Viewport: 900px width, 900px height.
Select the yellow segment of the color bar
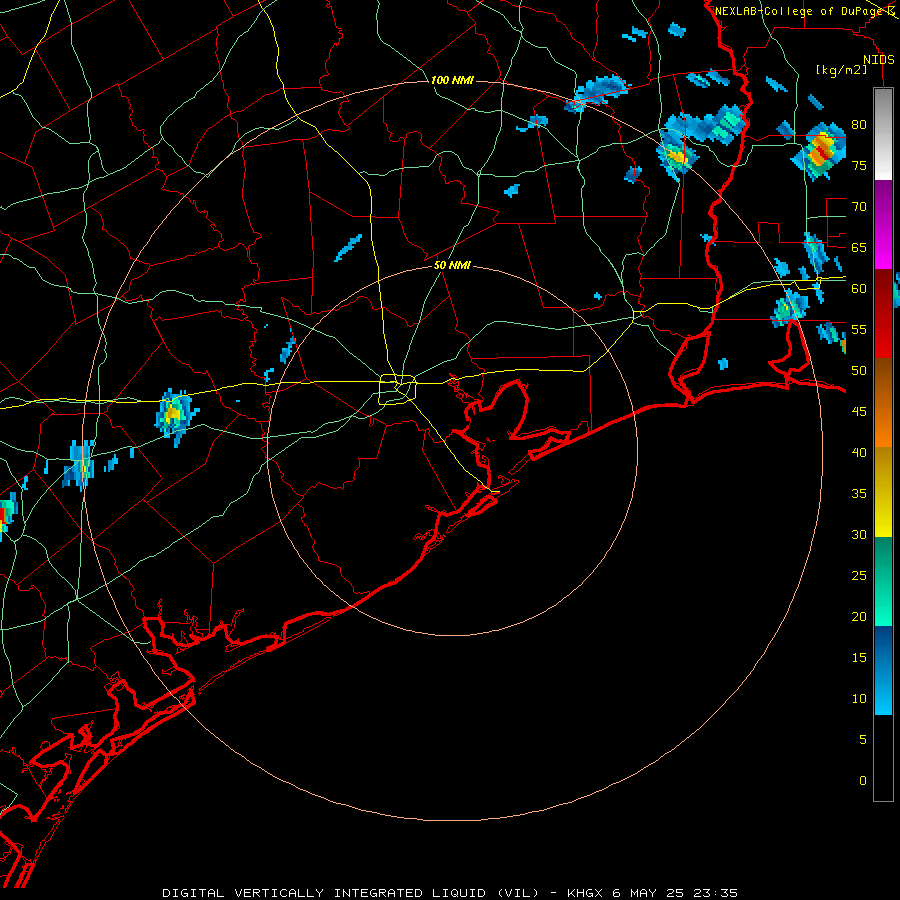pyautogui.click(x=883, y=492)
